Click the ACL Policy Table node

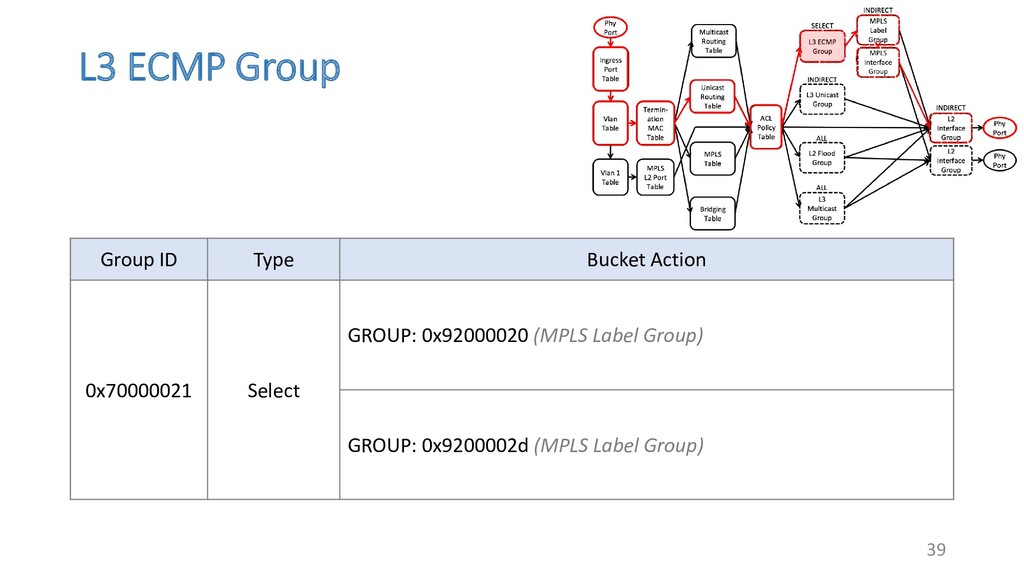[x=766, y=127]
